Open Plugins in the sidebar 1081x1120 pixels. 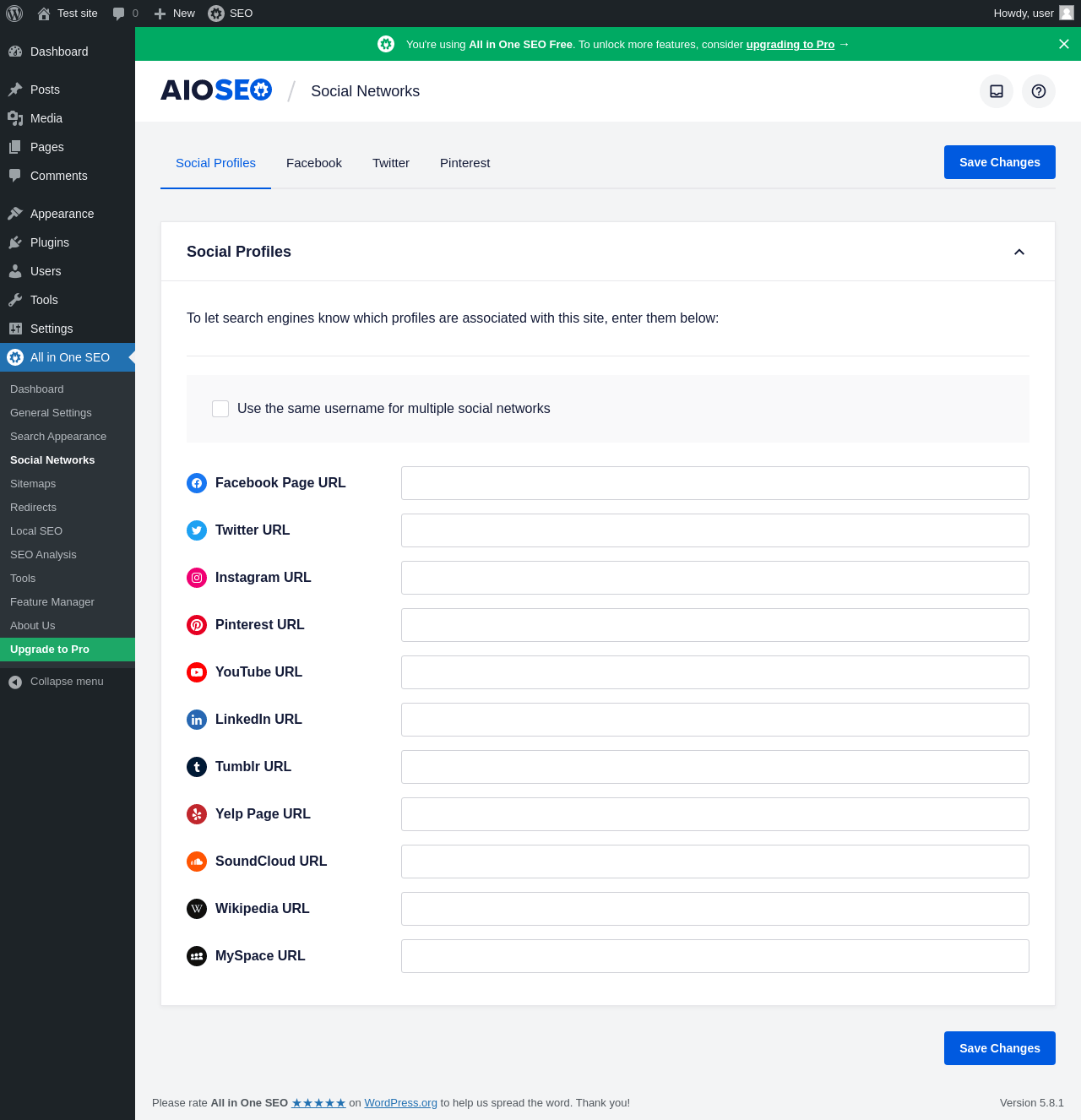(68, 242)
